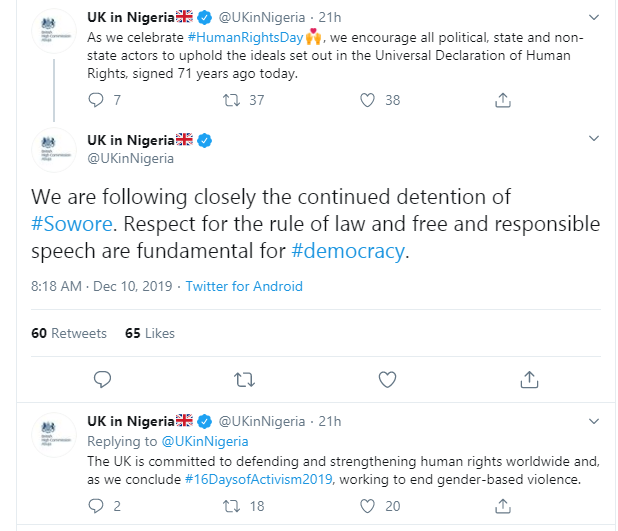This screenshot has height=531, width=618.
Task: Like the 16DaysofActivism2019 reply tweet
Action: [367, 506]
